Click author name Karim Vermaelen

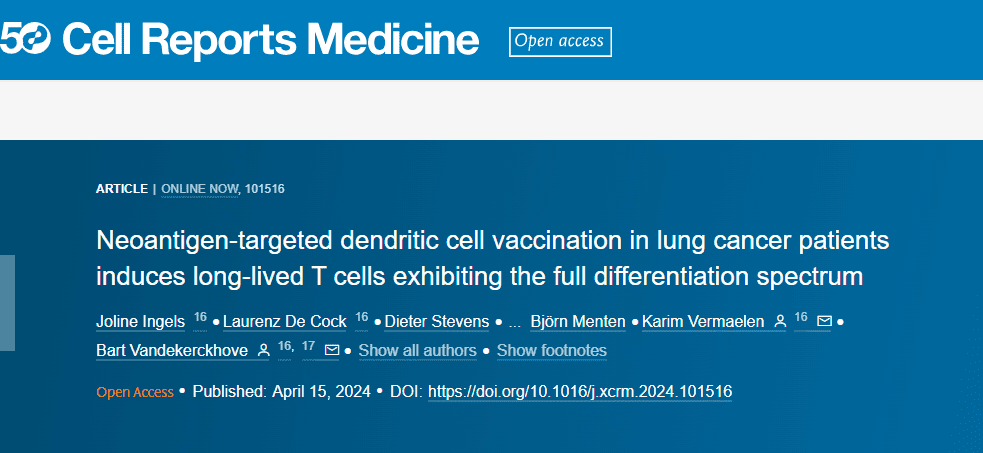(x=703, y=321)
